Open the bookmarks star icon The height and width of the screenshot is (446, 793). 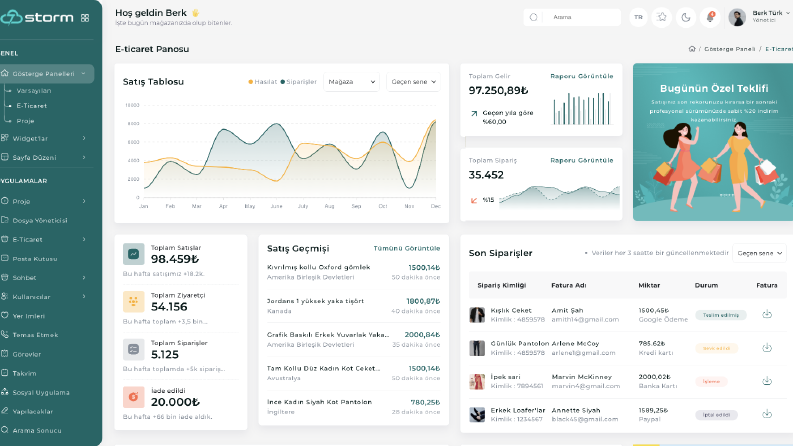coord(662,17)
